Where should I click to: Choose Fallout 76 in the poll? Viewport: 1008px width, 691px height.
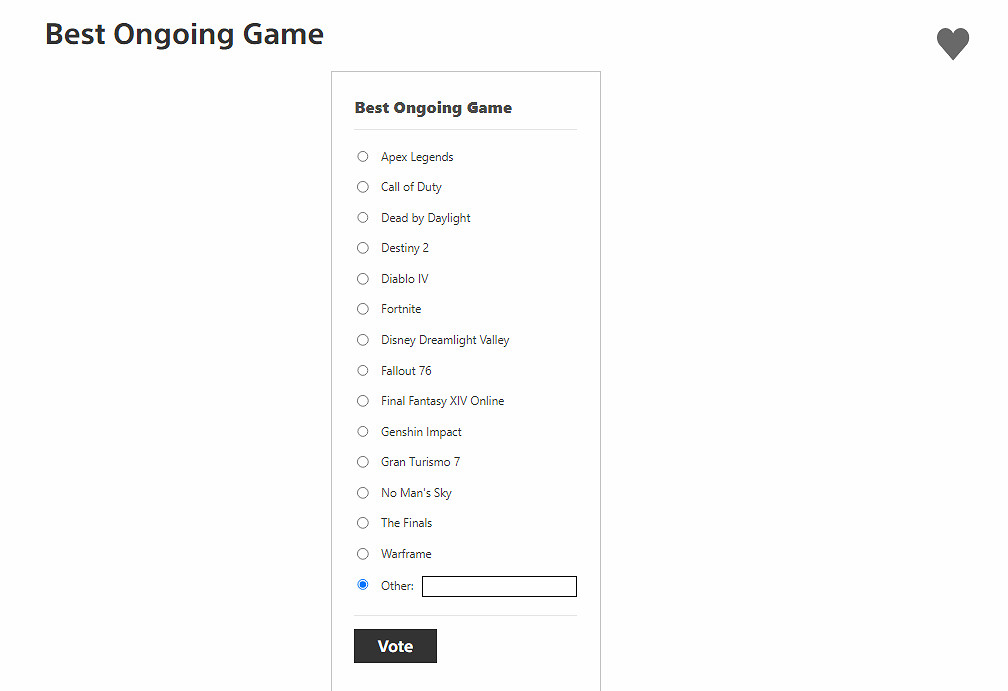tap(363, 370)
